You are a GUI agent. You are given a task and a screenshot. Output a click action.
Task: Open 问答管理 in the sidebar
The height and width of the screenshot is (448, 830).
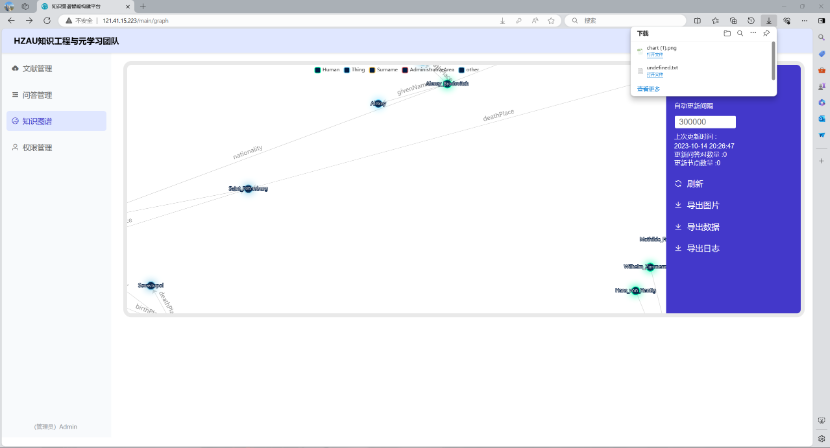[37, 95]
